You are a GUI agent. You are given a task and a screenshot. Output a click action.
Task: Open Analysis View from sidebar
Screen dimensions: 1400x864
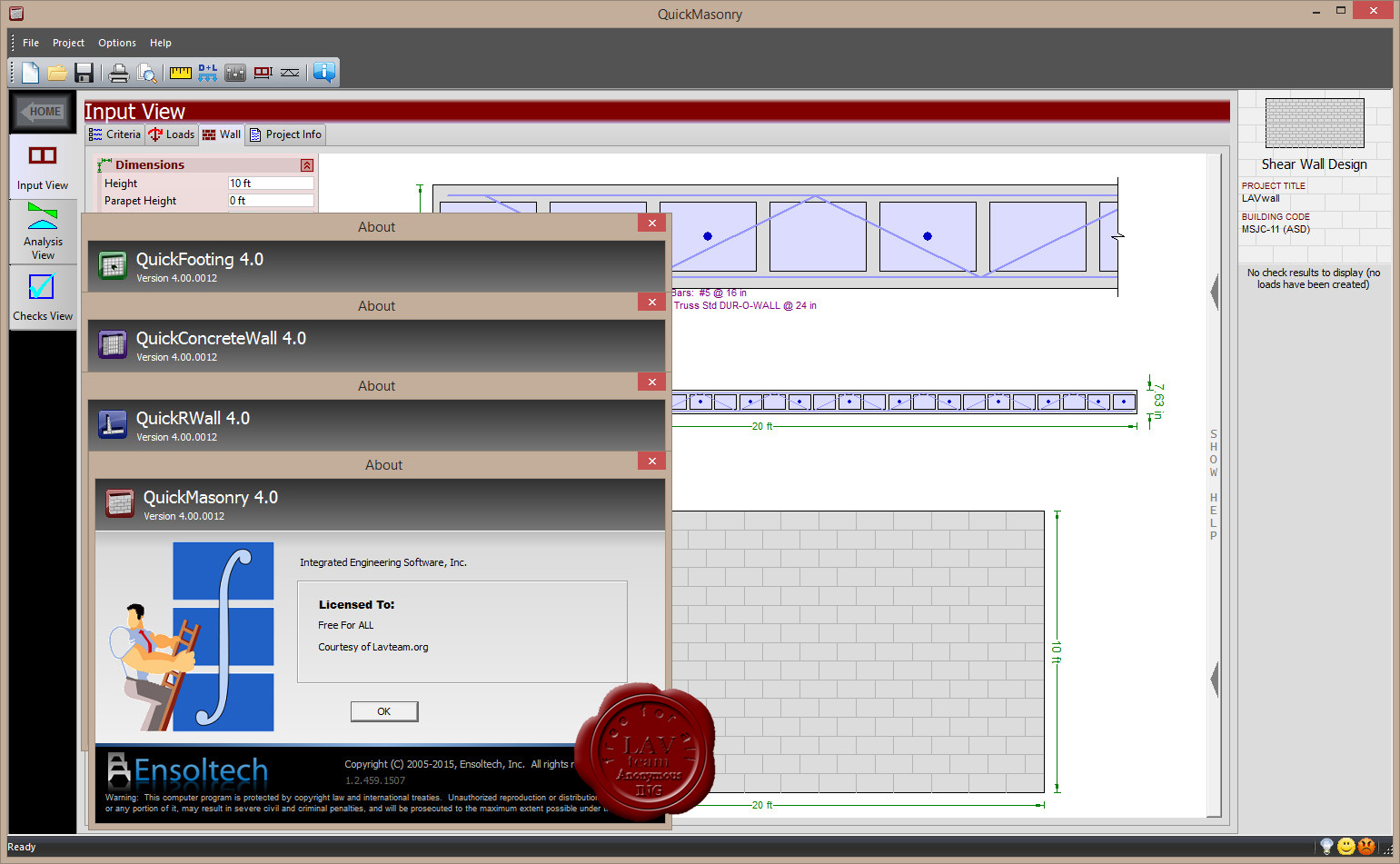click(43, 232)
